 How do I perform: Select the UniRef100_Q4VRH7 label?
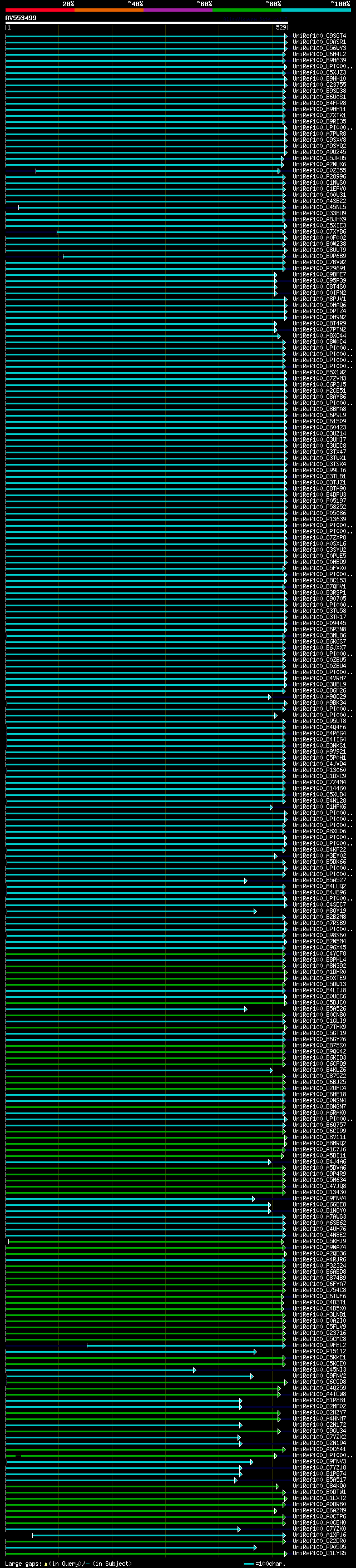(x=319, y=678)
